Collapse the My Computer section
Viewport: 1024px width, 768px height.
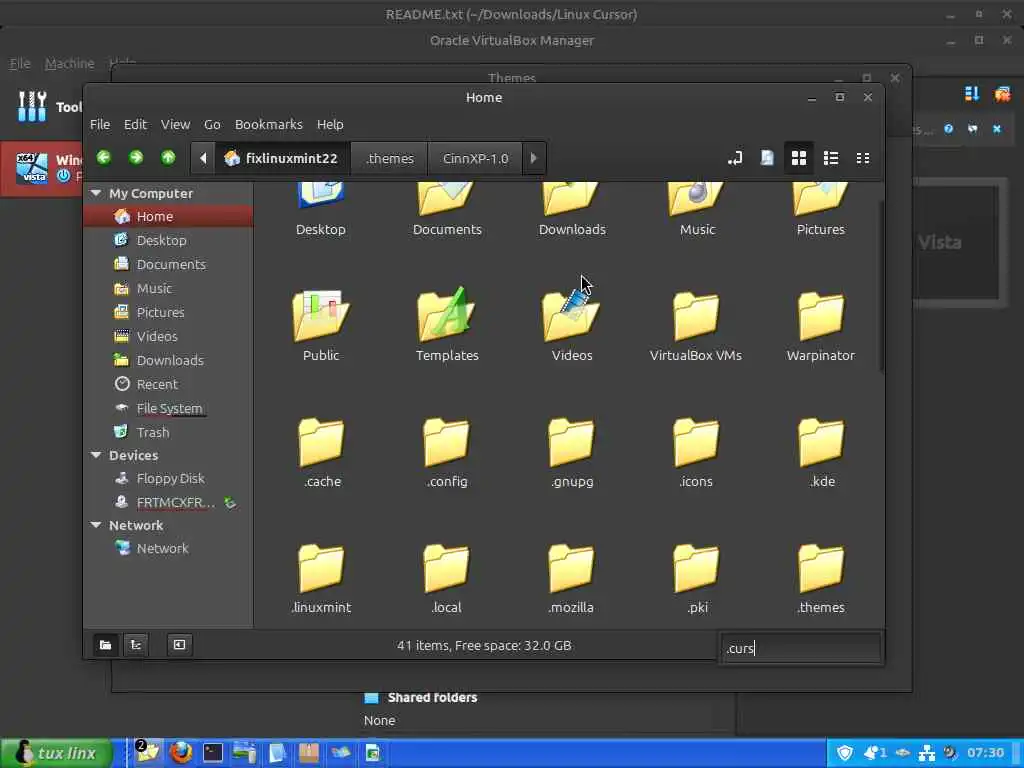click(97, 193)
